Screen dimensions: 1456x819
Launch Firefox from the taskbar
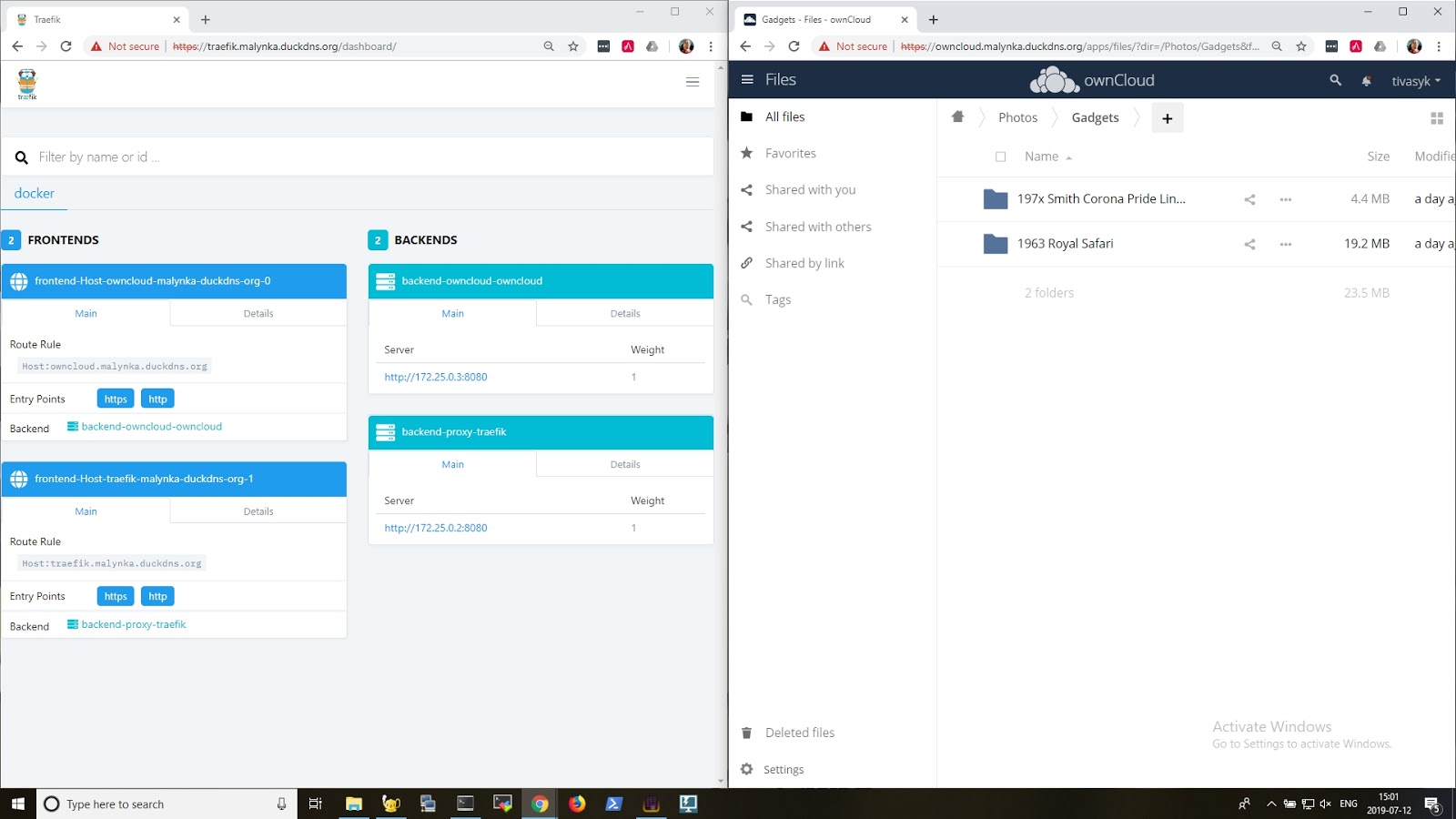tap(577, 804)
